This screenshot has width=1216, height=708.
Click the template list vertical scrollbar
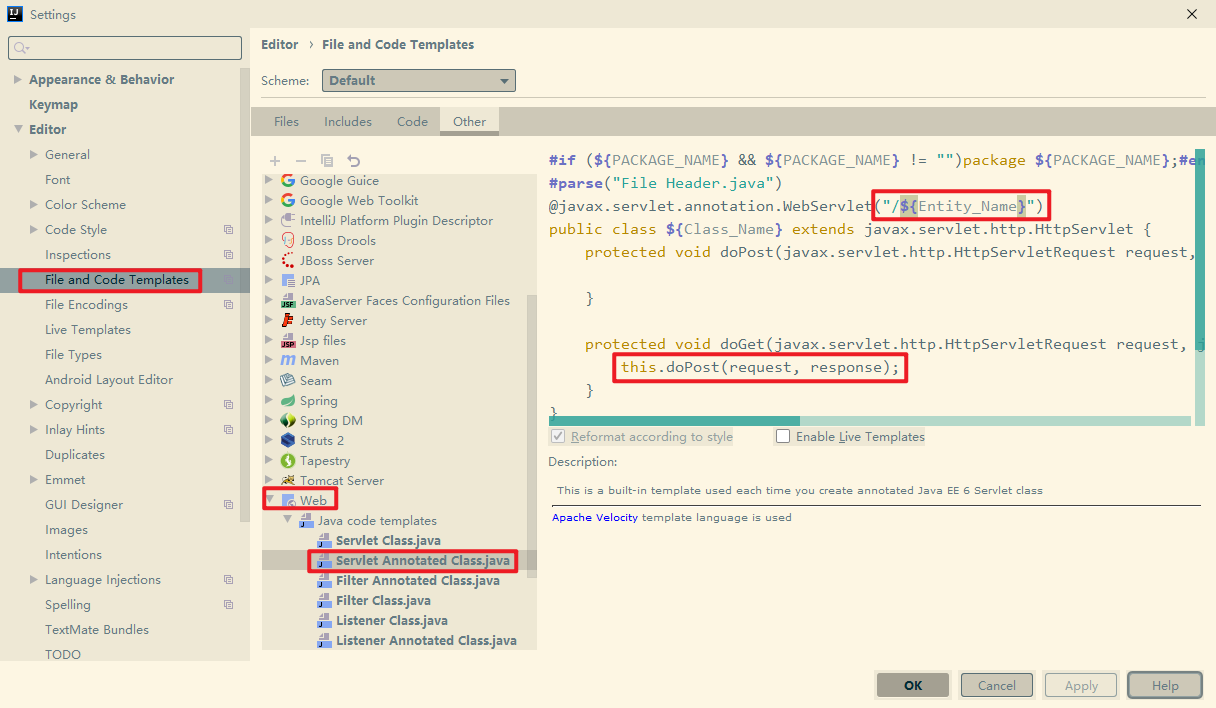532,435
